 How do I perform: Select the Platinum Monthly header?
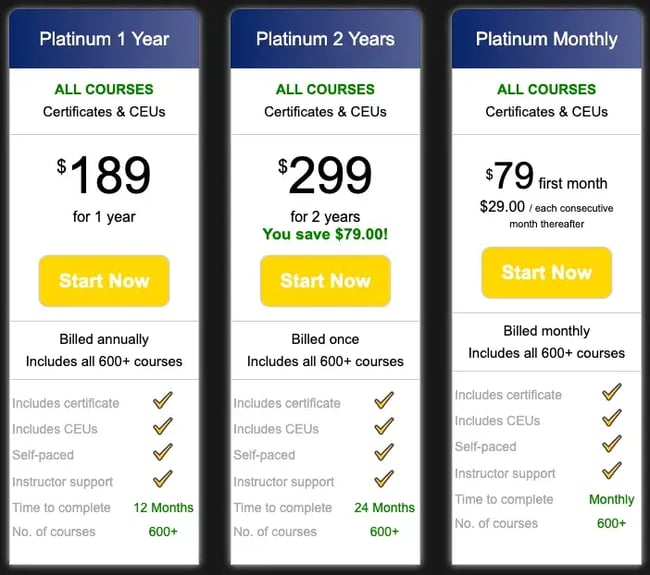[x=546, y=40]
